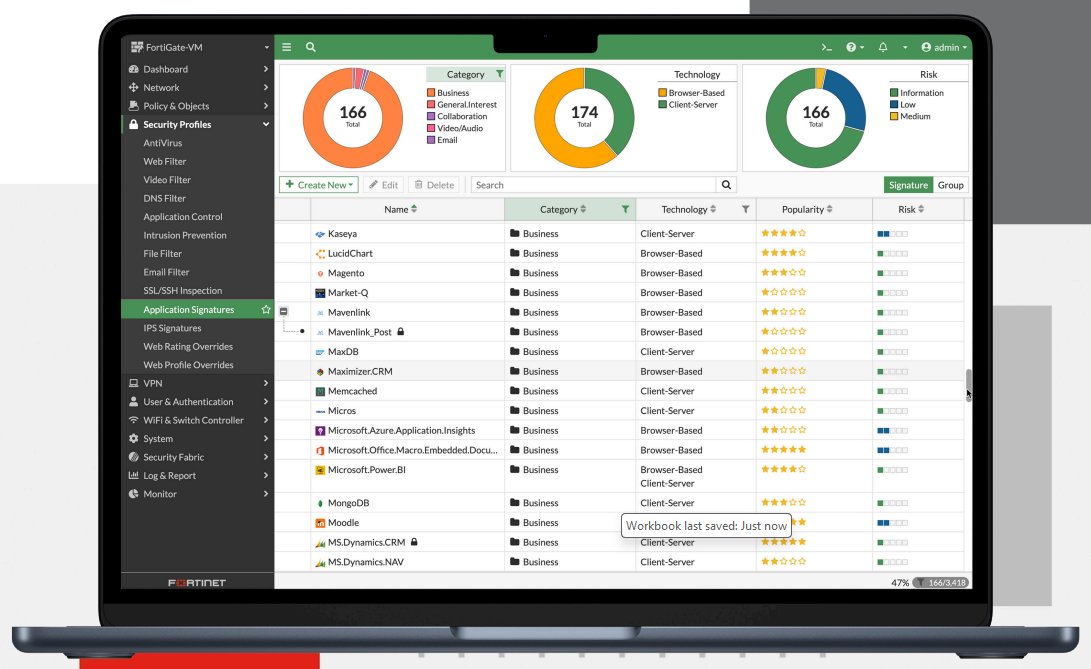Viewport: 1091px width, 669px height.
Task: Switch view to Group
Action: [950, 185]
